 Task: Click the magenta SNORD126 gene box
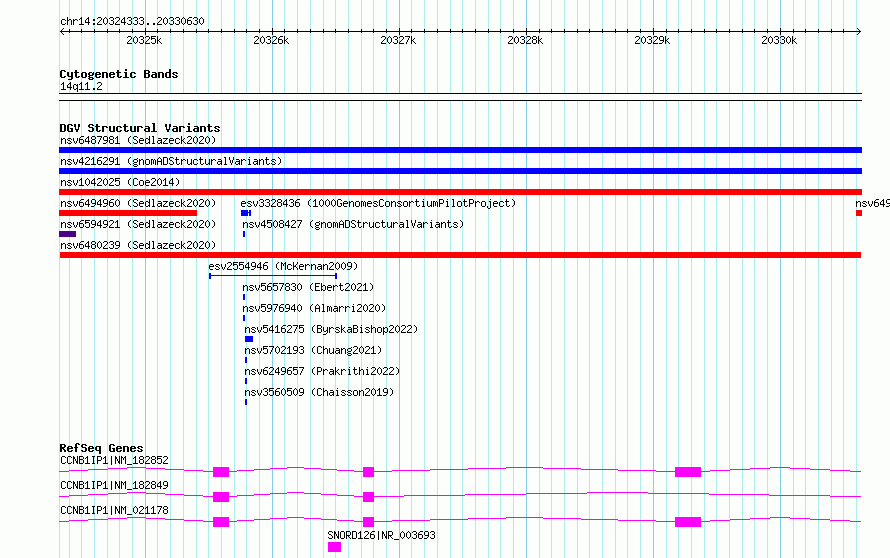pyautogui.click(x=334, y=547)
